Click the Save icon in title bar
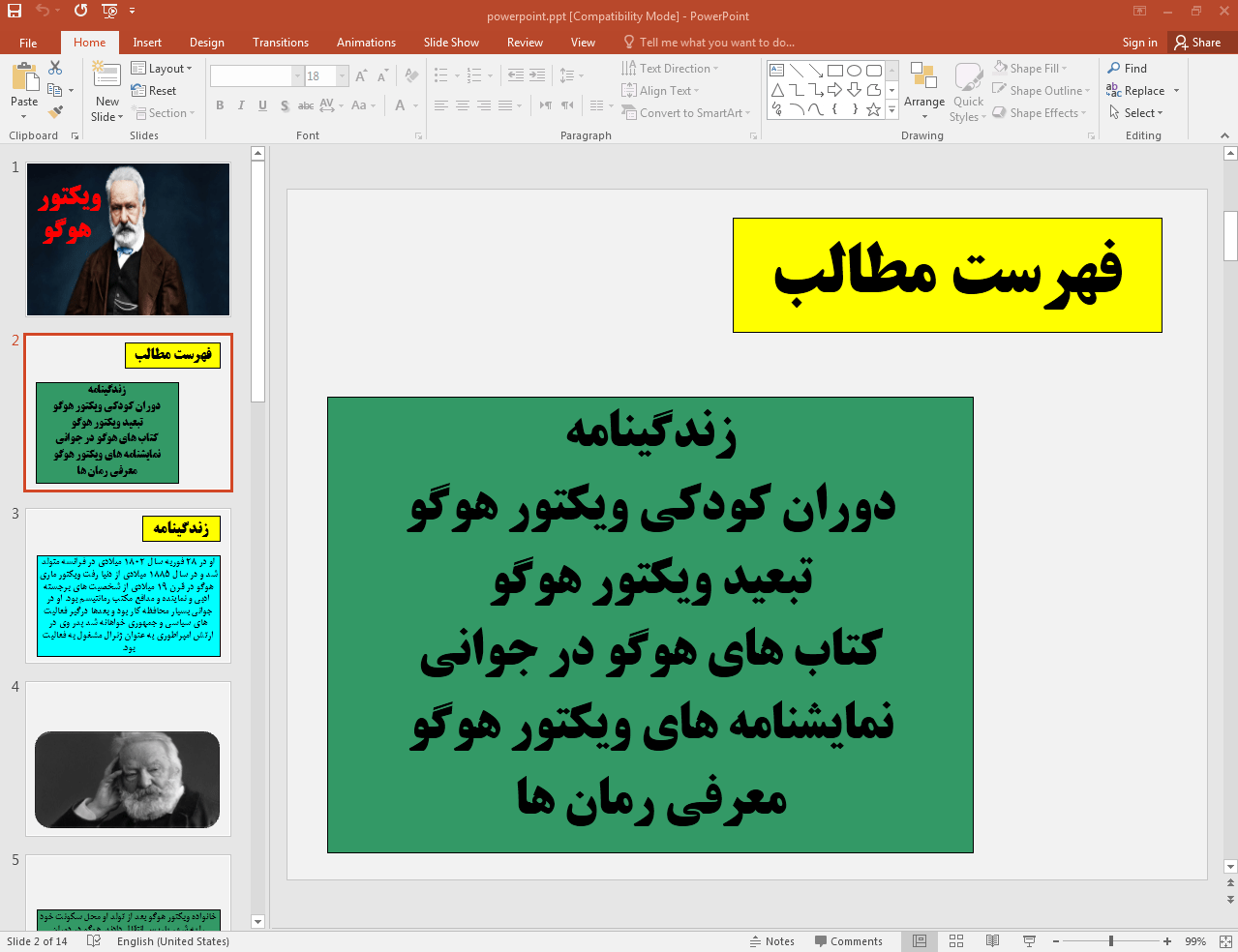Screen dimensions: 1238x952 (15, 11)
